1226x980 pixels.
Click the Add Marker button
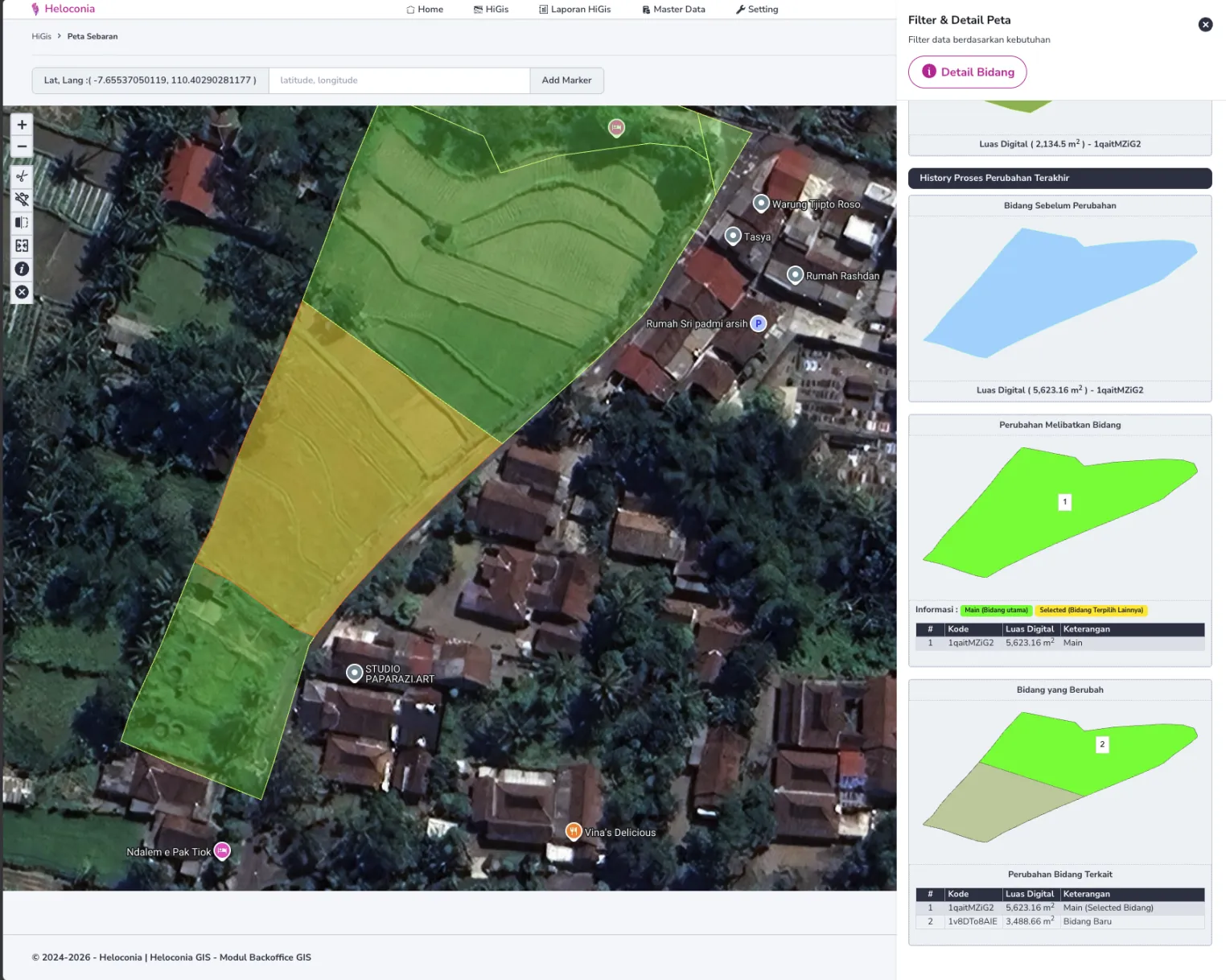tap(566, 80)
